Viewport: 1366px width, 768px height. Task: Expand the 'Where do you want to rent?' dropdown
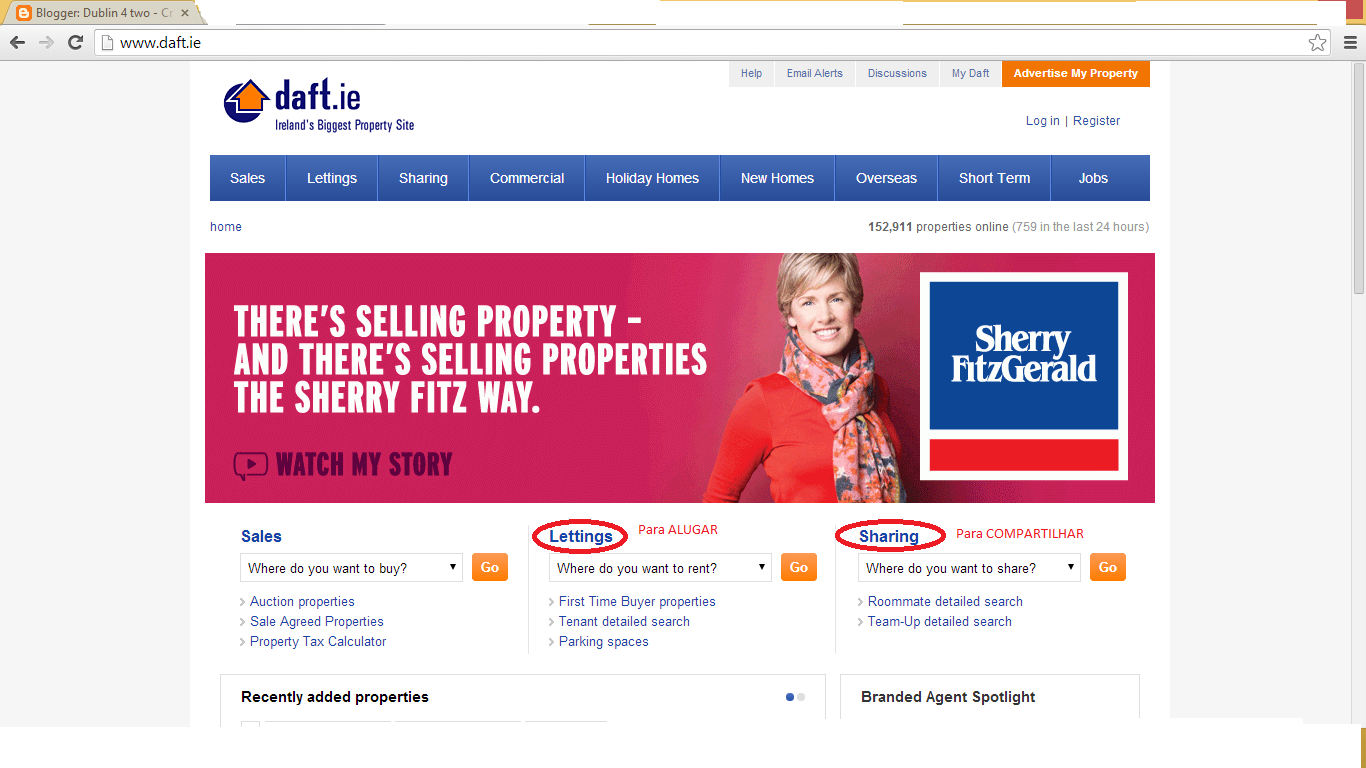tap(660, 568)
